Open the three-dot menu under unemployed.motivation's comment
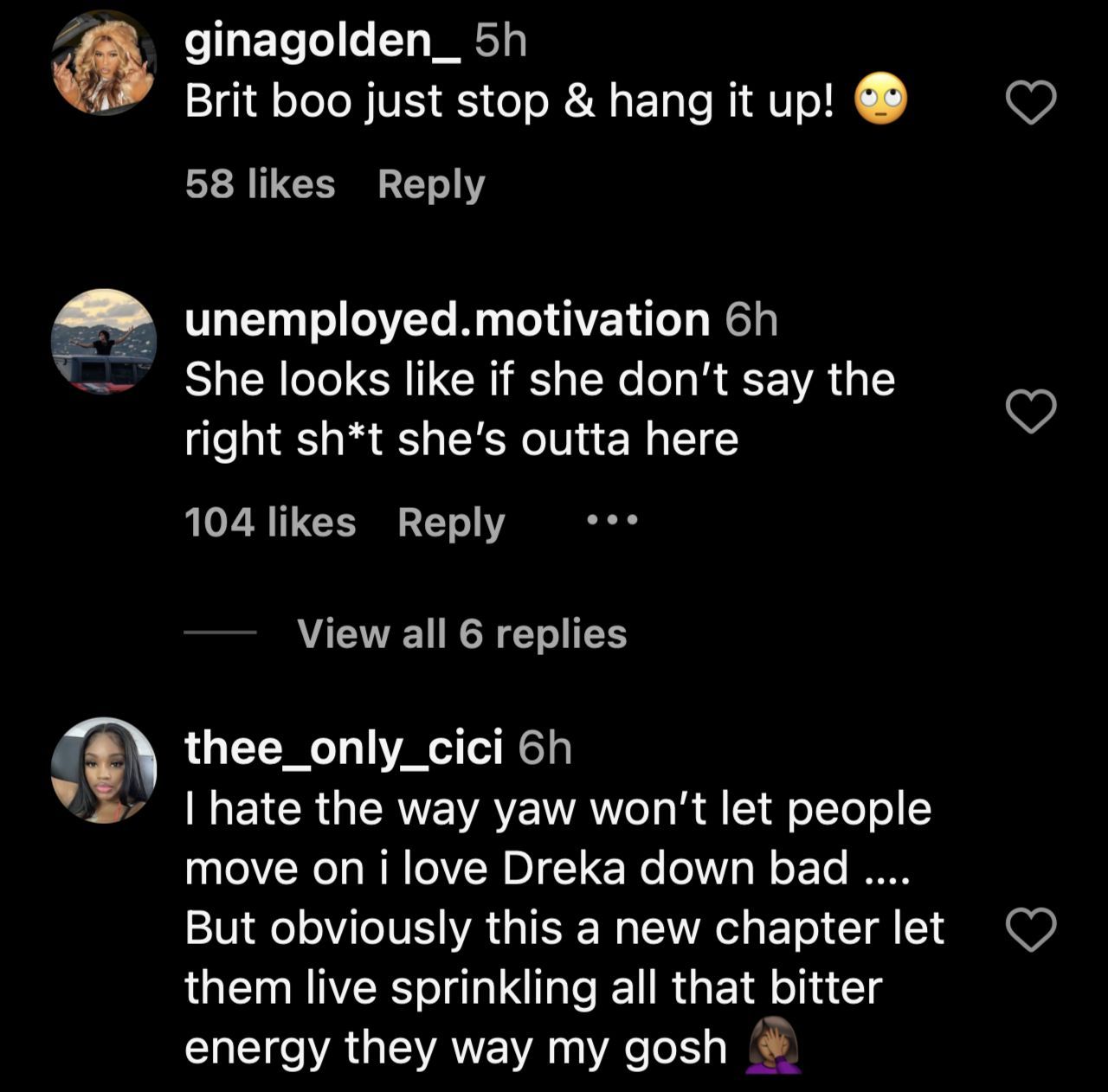This screenshot has width=1108, height=1092. (x=612, y=521)
